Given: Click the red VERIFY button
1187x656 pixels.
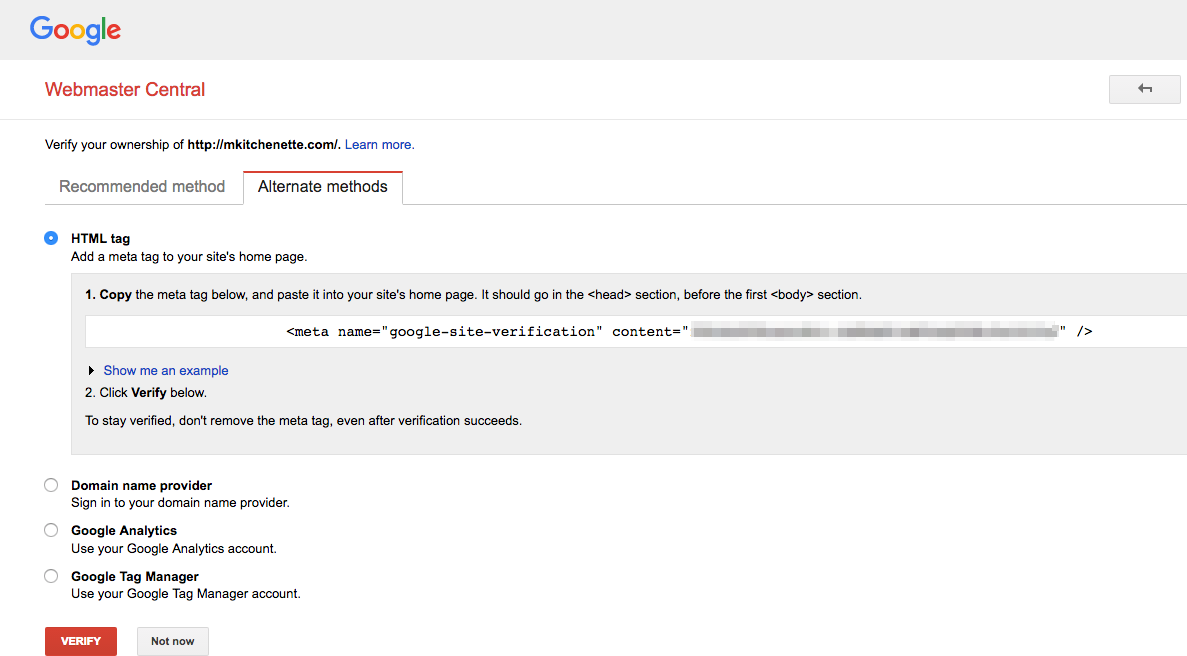Looking at the screenshot, I should tap(81, 641).
